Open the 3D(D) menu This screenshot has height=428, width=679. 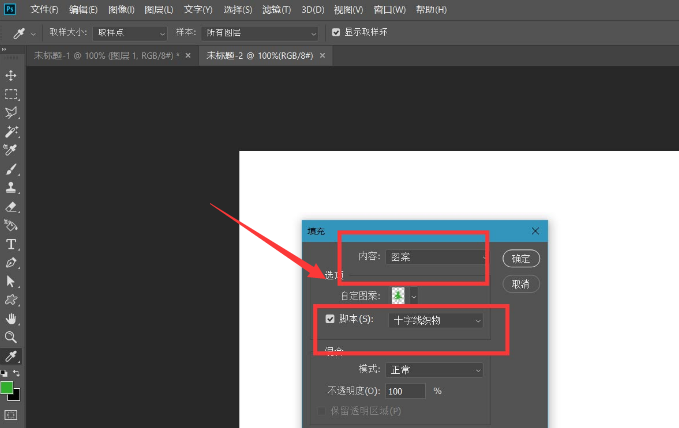tap(313, 10)
